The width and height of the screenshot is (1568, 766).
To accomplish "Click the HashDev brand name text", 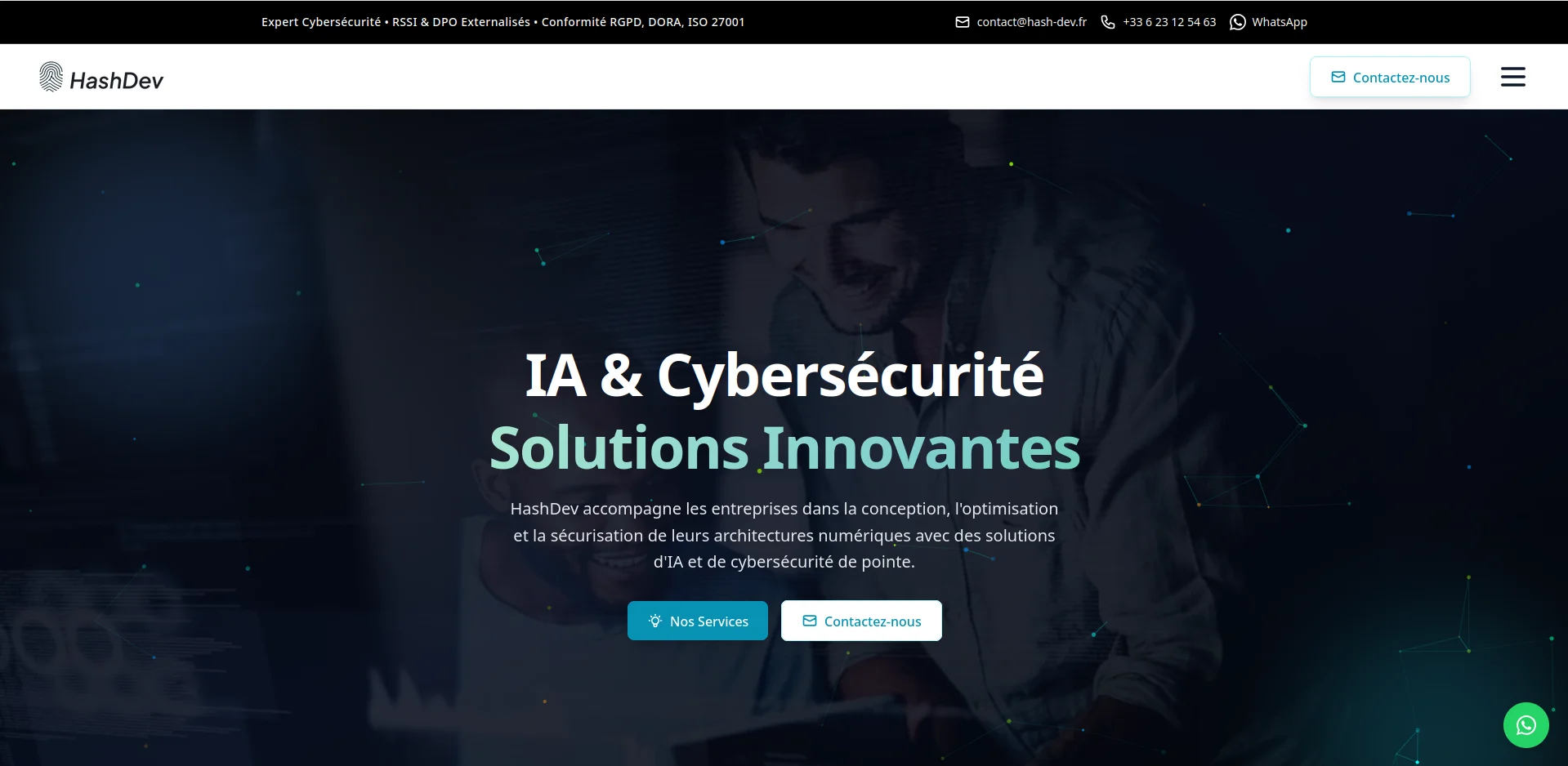I will point(116,80).
